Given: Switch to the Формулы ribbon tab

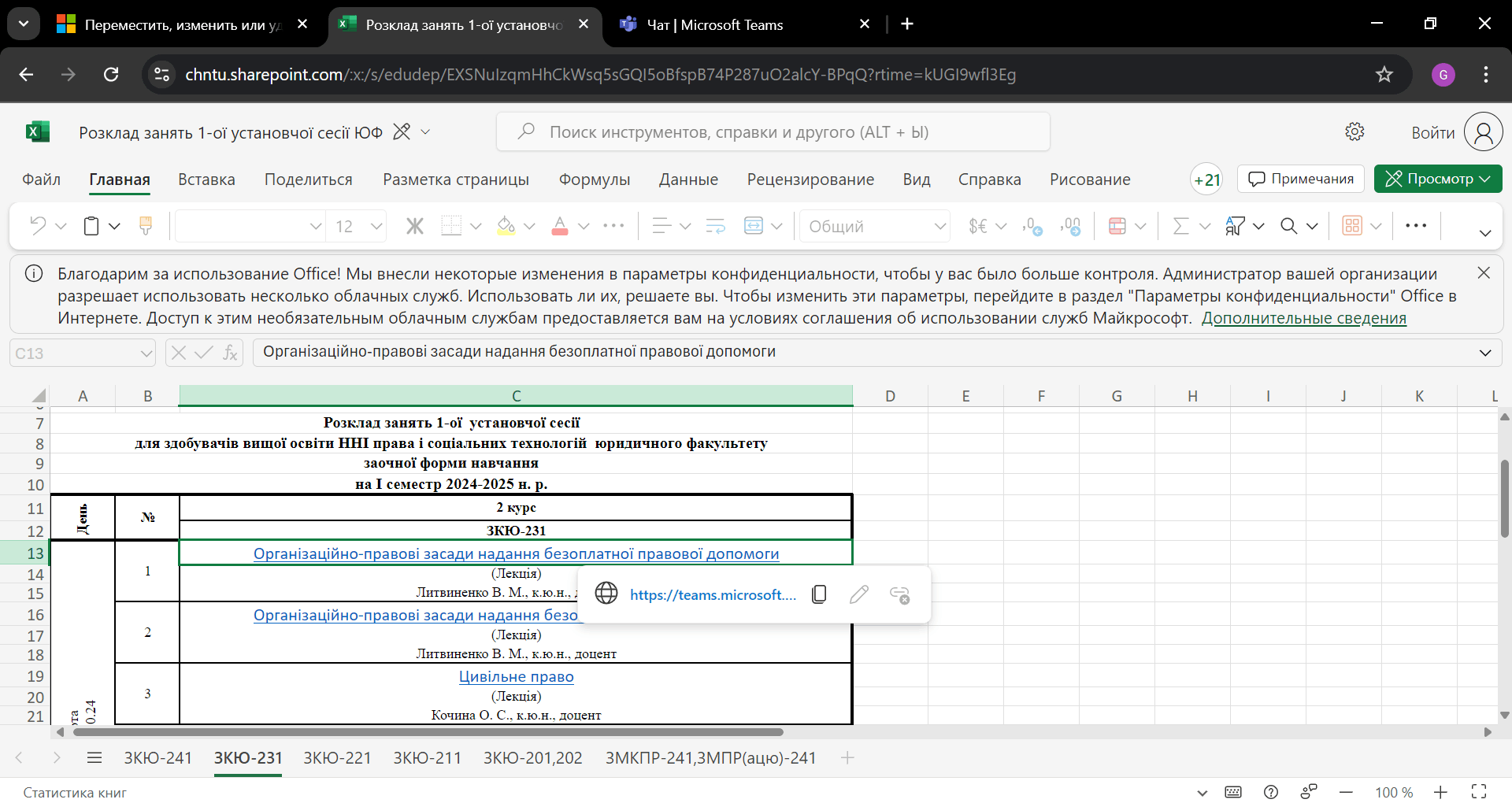Looking at the screenshot, I should tap(595, 179).
